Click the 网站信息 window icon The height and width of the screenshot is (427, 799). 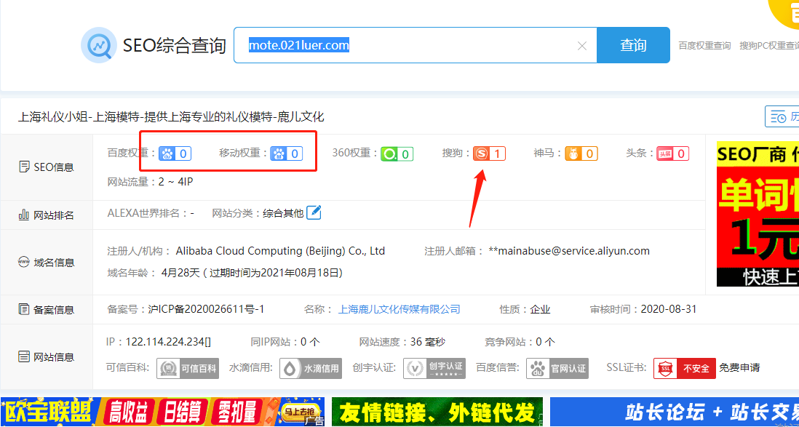click(x=24, y=357)
